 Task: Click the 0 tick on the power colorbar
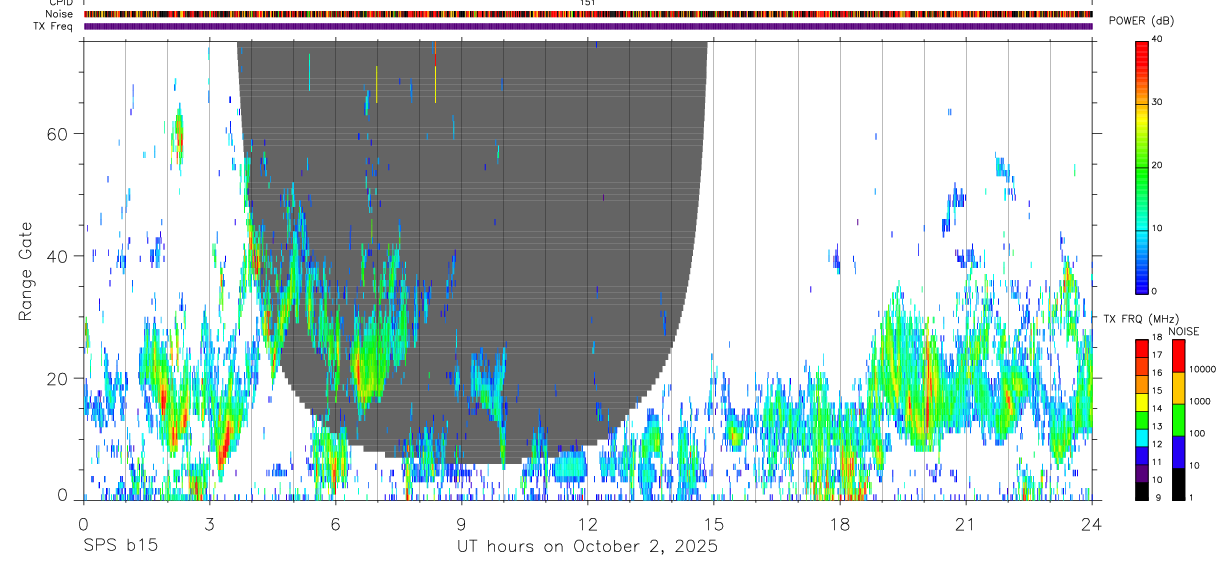(x=1156, y=291)
